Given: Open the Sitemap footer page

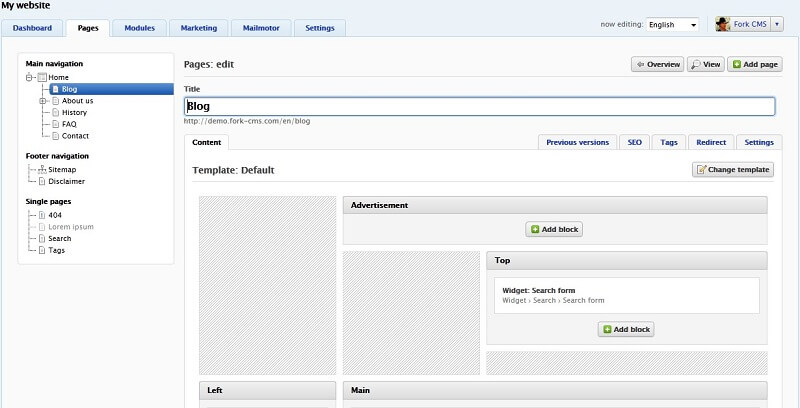Looking at the screenshot, I should tap(62, 170).
